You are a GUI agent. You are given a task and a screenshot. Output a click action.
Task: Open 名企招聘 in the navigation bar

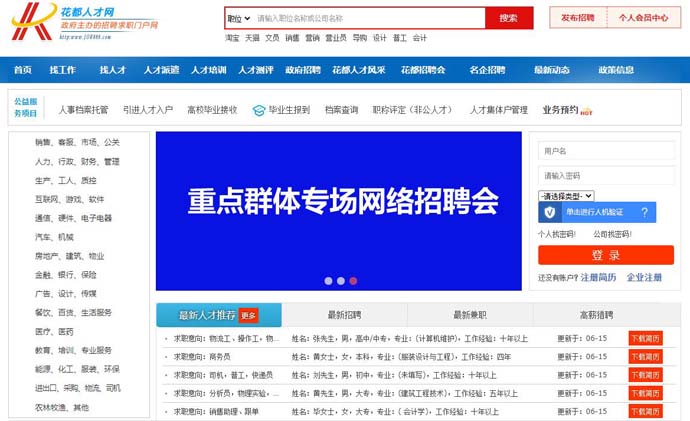click(487, 70)
